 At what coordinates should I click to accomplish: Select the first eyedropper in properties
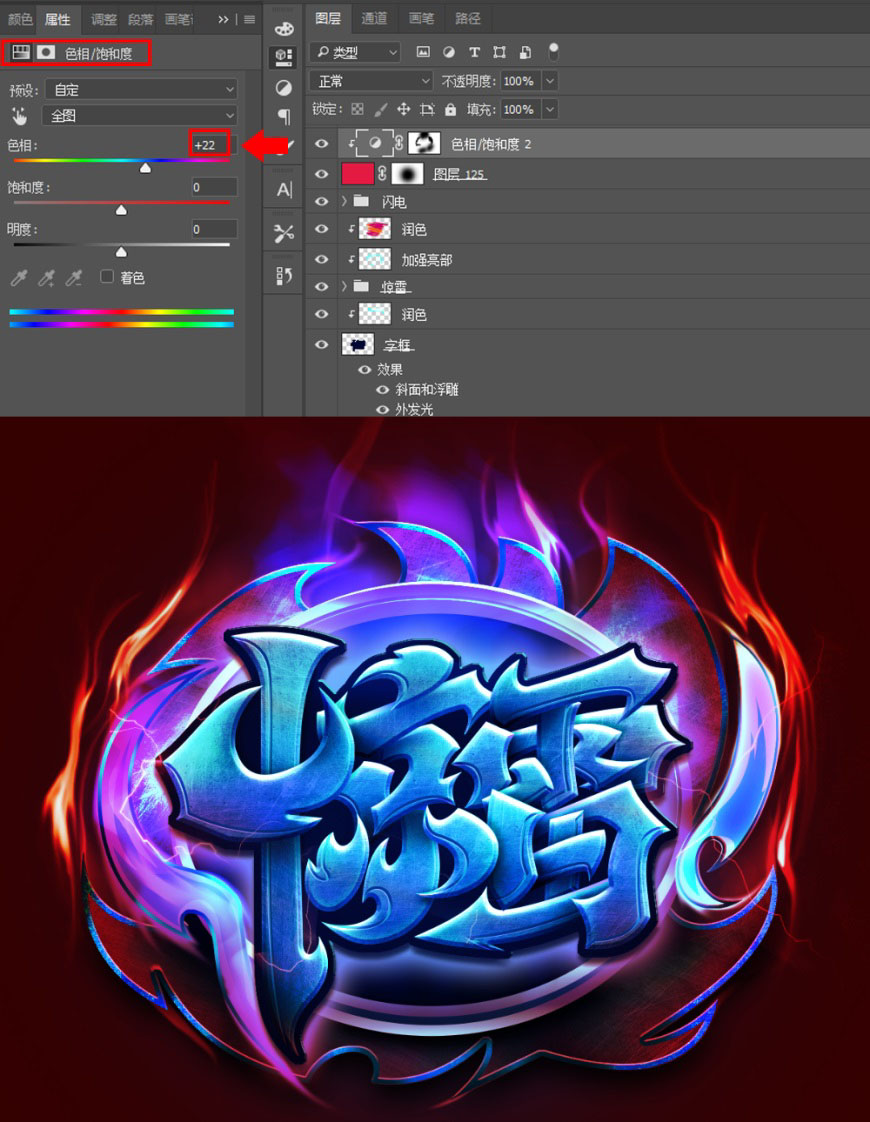pyautogui.click(x=19, y=278)
